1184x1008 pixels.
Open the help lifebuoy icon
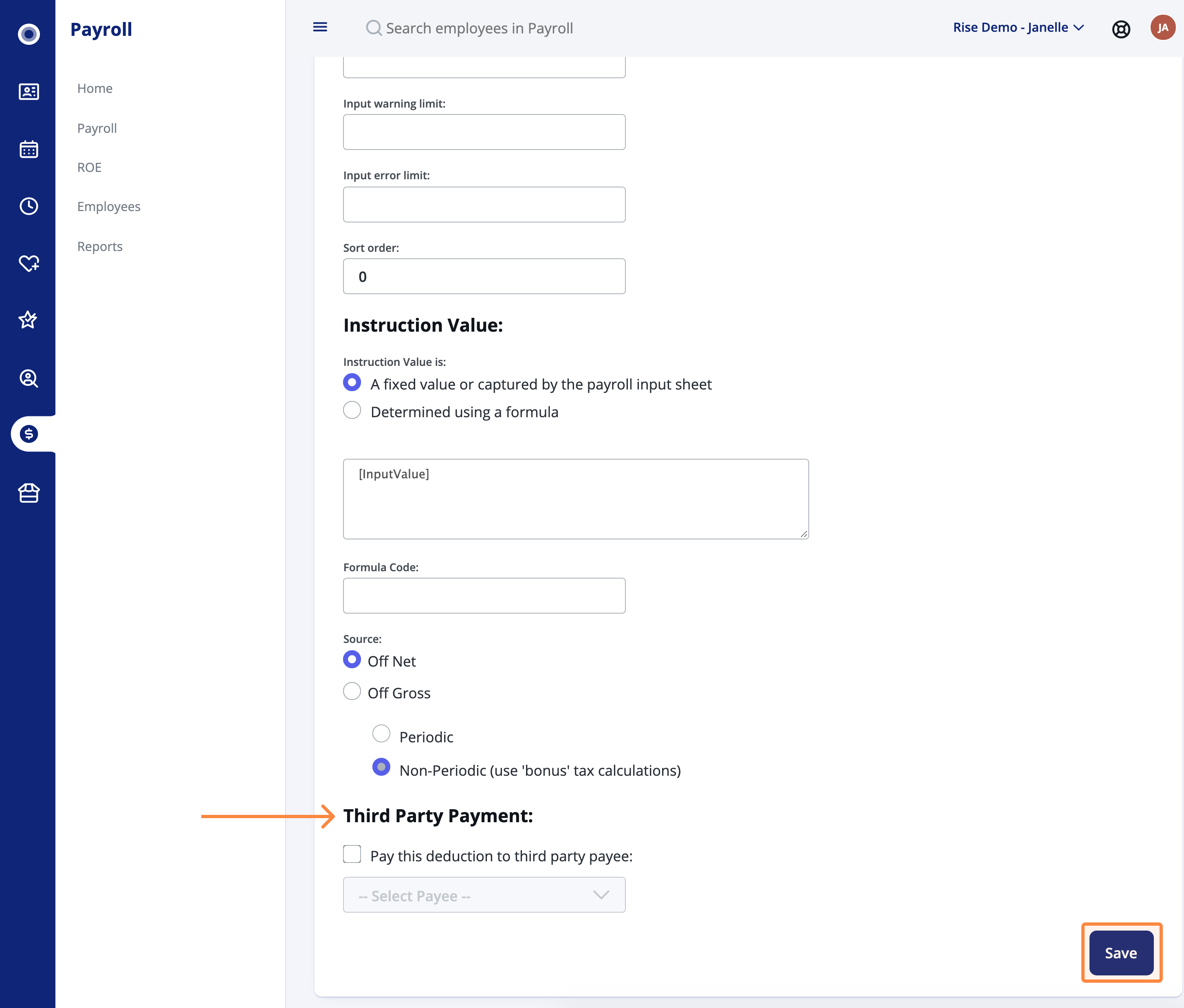click(1121, 29)
